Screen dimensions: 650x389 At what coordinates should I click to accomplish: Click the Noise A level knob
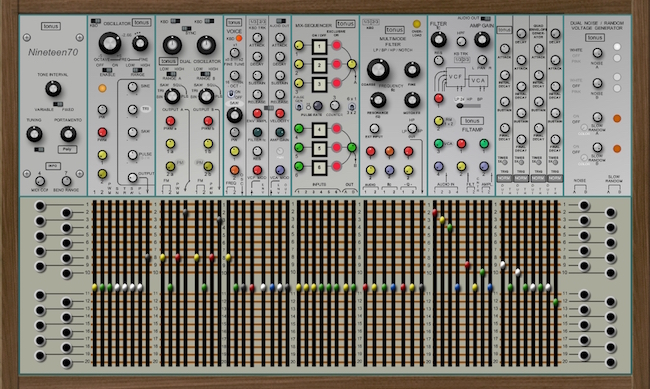[597, 53]
